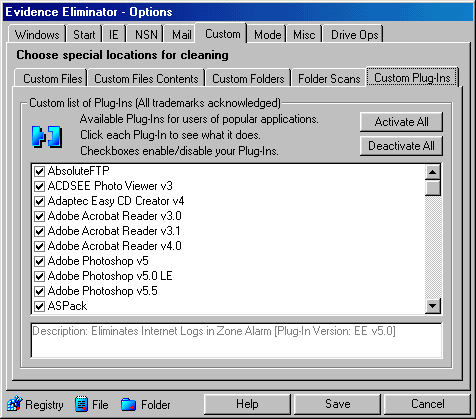
Task: Select 'Adobe Photoshop v5' list entry
Action: point(98,261)
